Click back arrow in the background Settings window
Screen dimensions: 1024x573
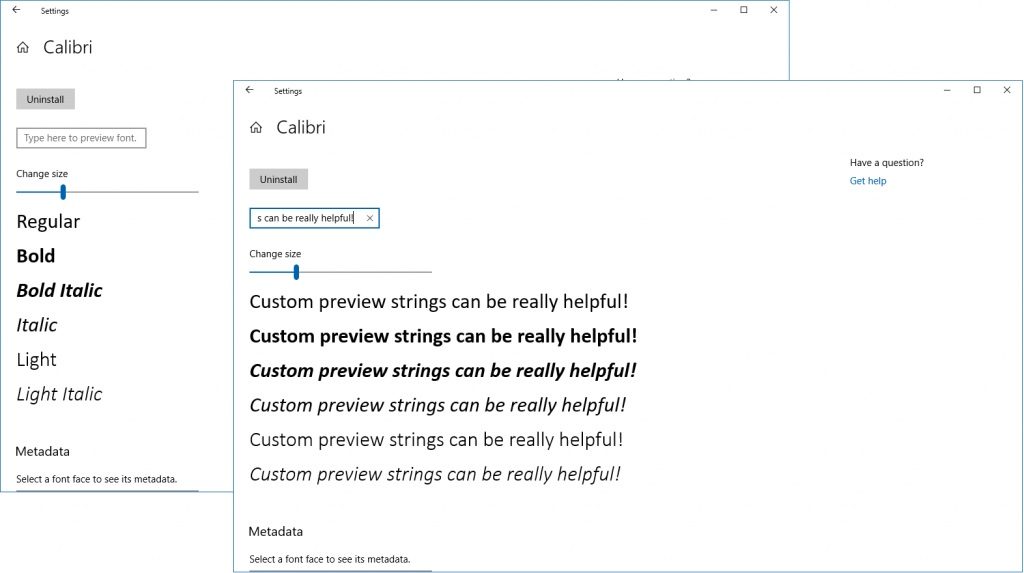click(x=16, y=10)
